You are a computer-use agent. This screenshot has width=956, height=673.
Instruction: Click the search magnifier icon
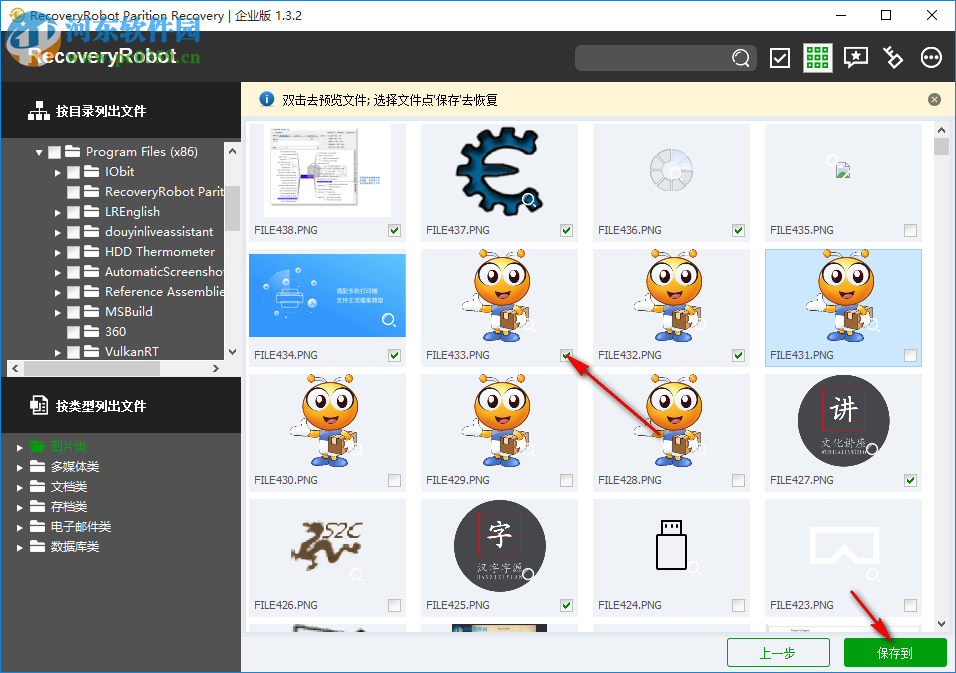(740, 58)
